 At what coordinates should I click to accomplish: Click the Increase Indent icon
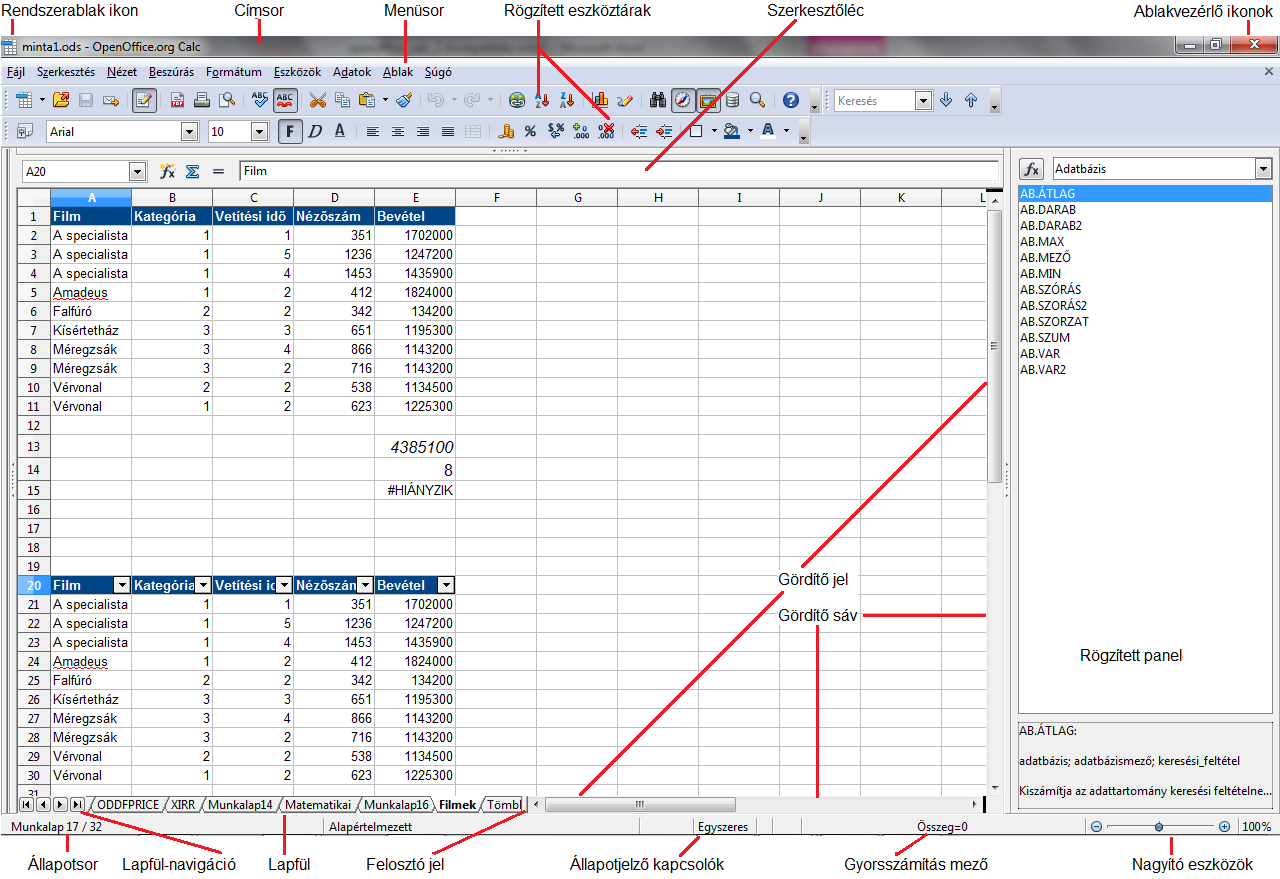pyautogui.click(x=663, y=131)
